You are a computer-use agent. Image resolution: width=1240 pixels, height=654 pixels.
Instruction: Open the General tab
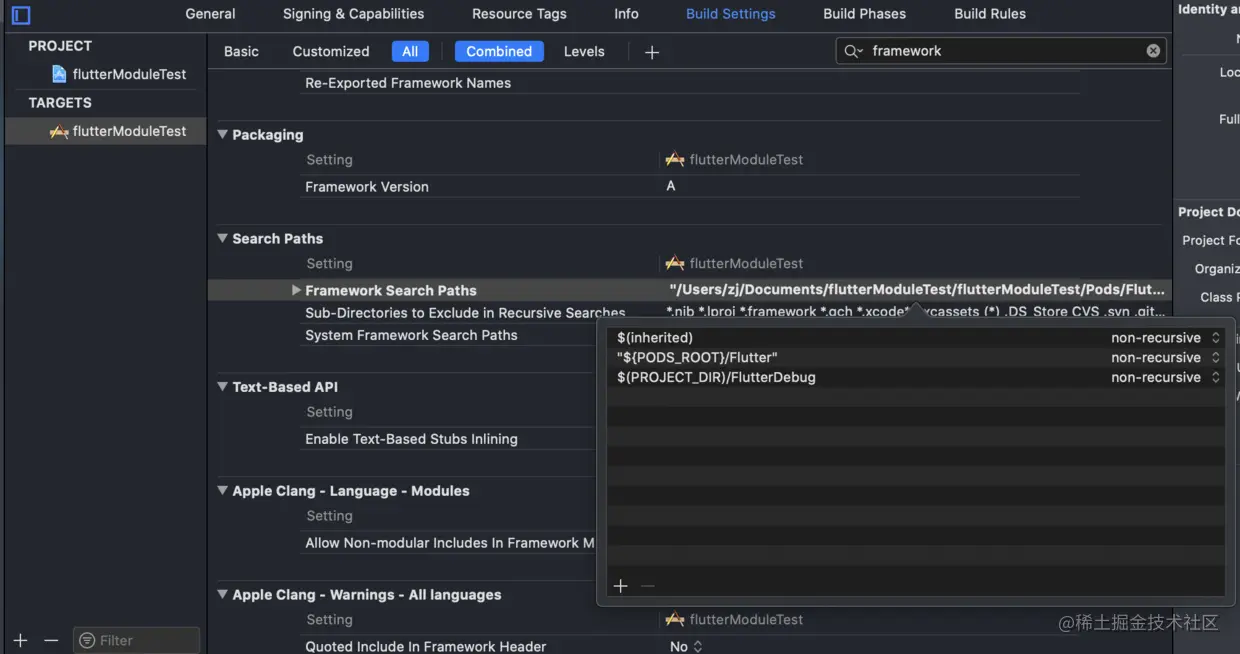click(210, 14)
